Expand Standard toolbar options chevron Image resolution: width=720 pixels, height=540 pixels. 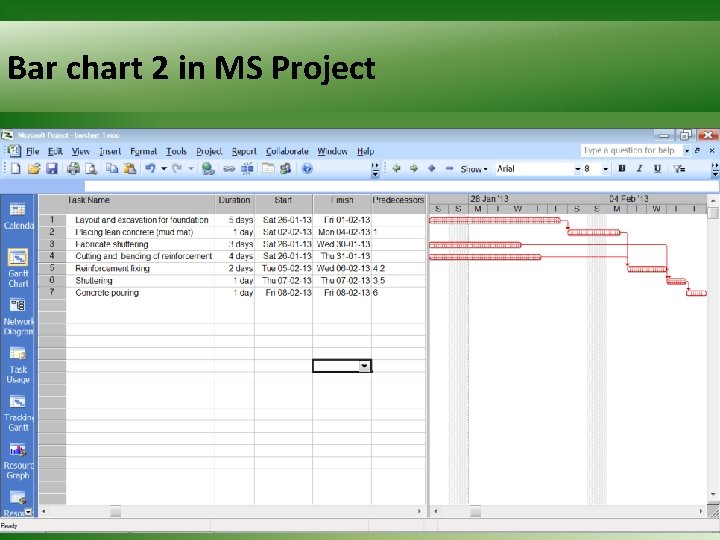pyautogui.click(x=375, y=169)
